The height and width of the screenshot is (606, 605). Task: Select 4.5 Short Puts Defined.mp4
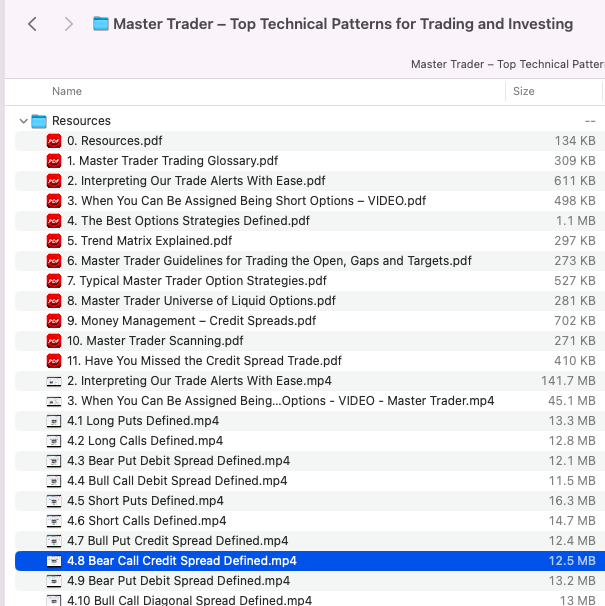145,501
